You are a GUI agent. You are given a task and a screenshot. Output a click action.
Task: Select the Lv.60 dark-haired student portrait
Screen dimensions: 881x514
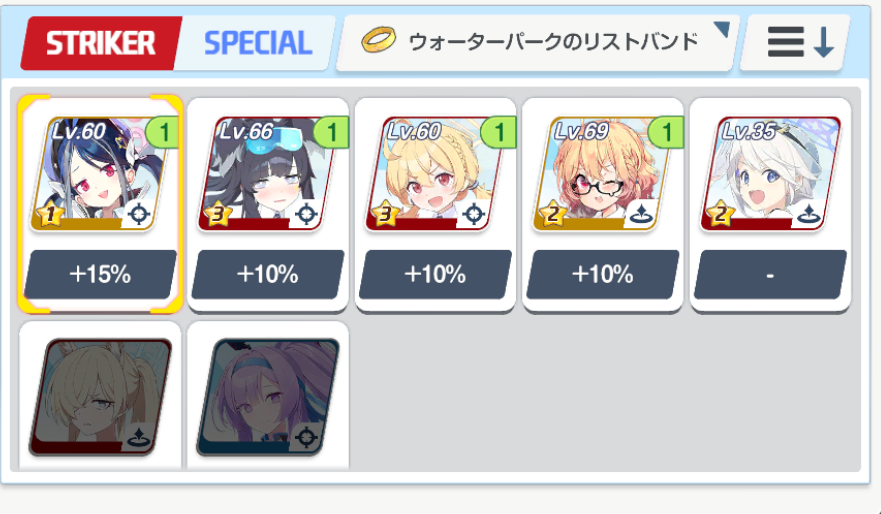point(101,174)
